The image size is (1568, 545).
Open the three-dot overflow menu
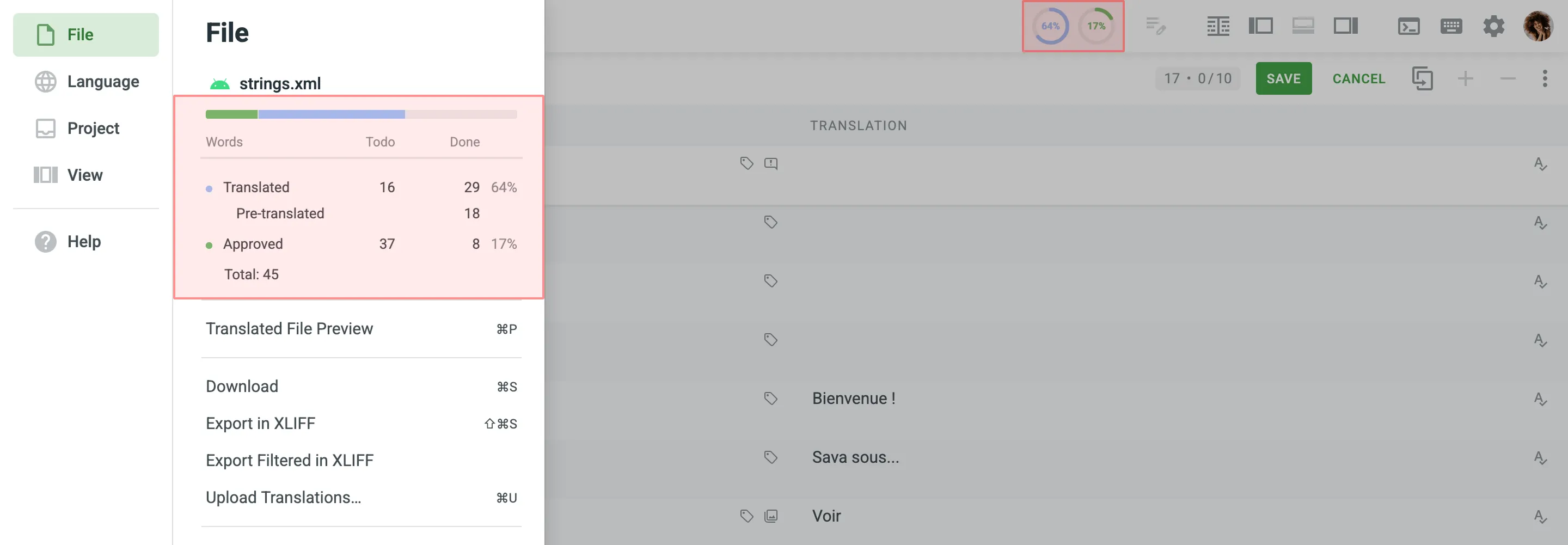pyautogui.click(x=1545, y=78)
